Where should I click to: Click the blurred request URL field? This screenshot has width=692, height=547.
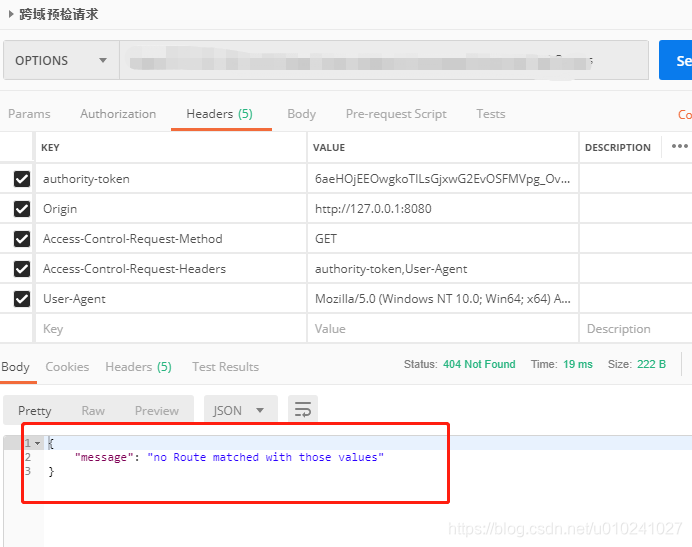(x=384, y=60)
